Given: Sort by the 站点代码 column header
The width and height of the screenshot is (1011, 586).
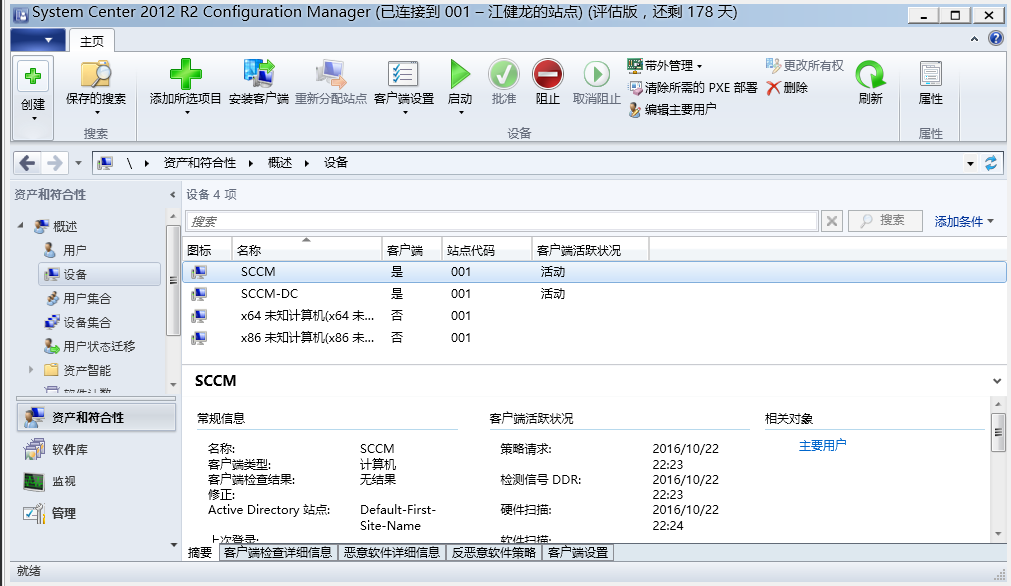Looking at the screenshot, I should 487,250.
